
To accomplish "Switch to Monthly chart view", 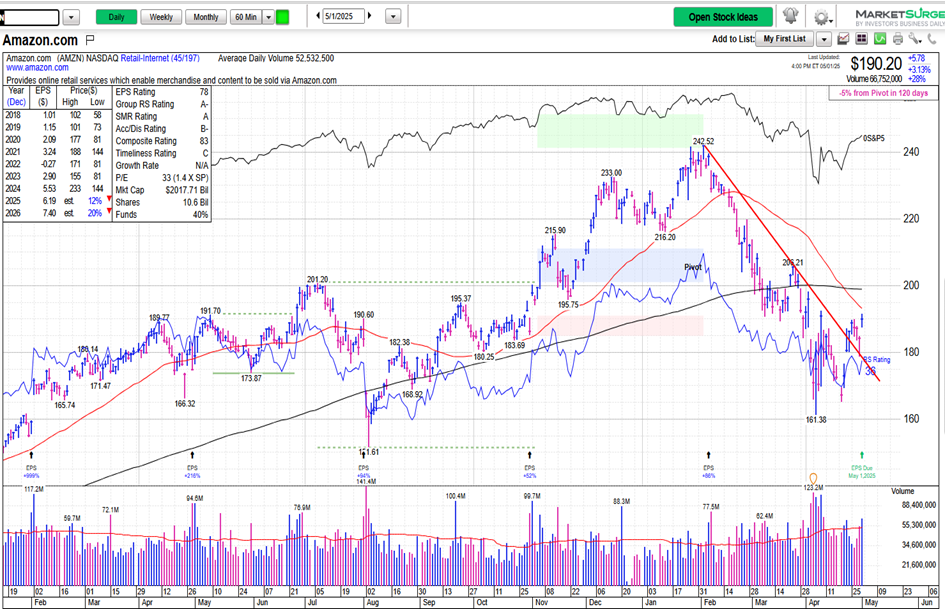I will coord(206,17).
